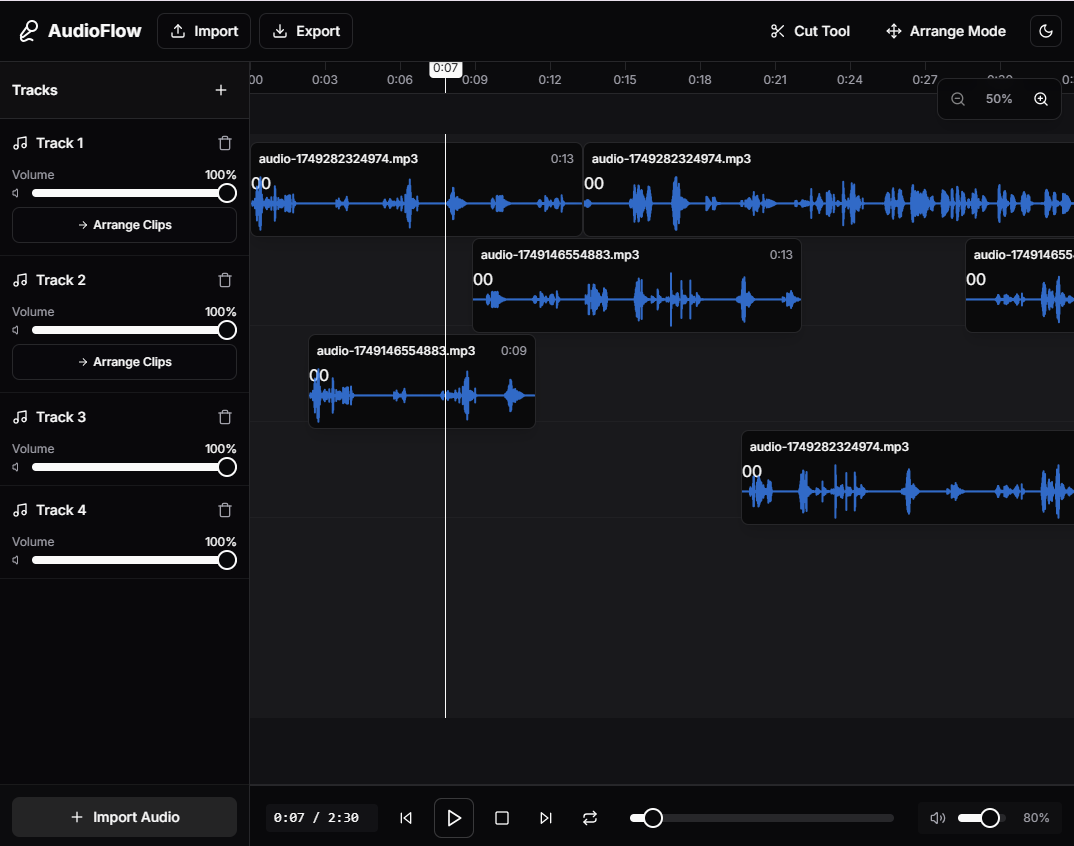The width and height of the screenshot is (1074, 846).
Task: Adjust Track 1 volume slider handle
Action: (x=227, y=193)
